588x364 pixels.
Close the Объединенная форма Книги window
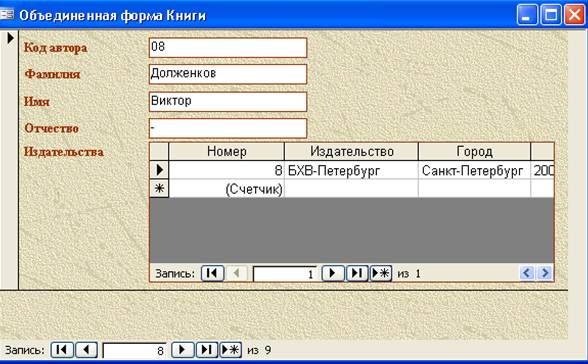(574, 15)
